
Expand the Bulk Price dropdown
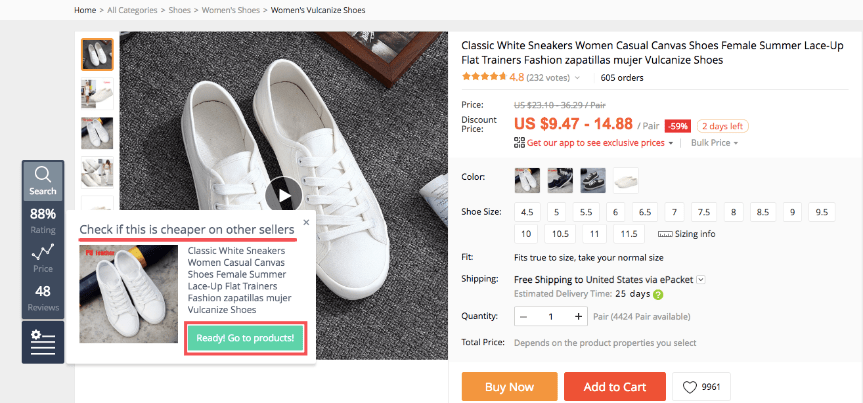click(739, 144)
